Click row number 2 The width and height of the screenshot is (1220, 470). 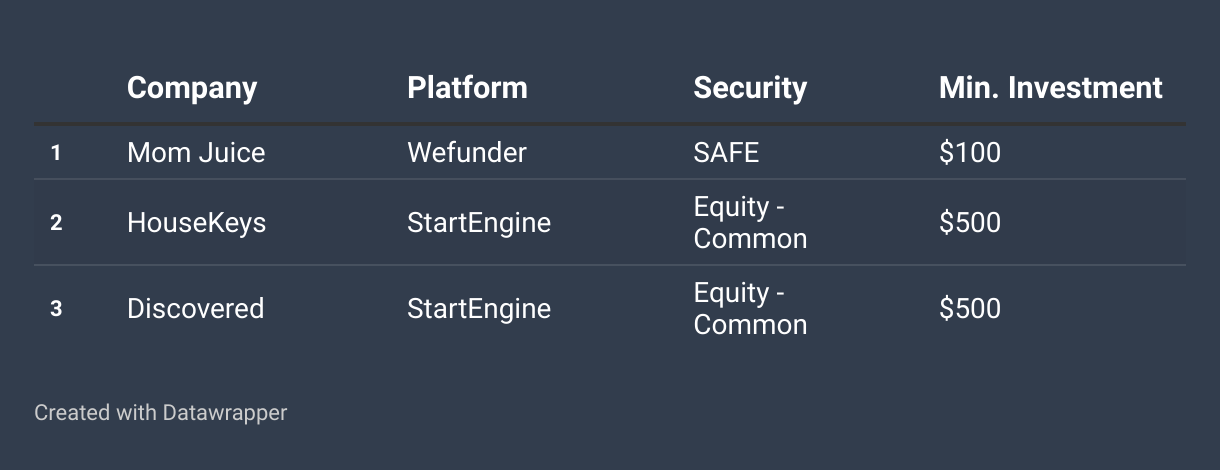[x=56, y=223]
